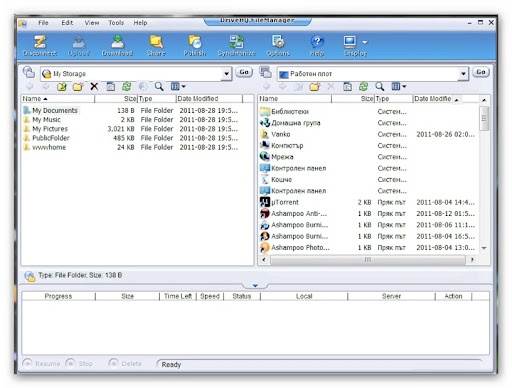This screenshot has height=388, width=512.
Task: Click the Download toolbar icon
Action: pyautogui.click(x=117, y=42)
